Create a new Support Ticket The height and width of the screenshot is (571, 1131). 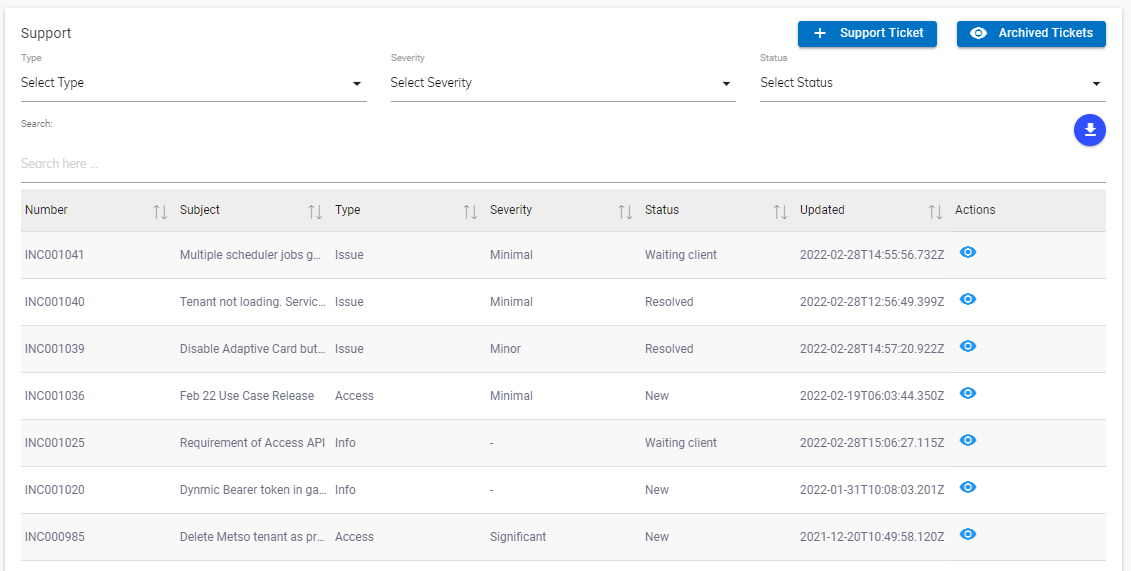[867, 33]
